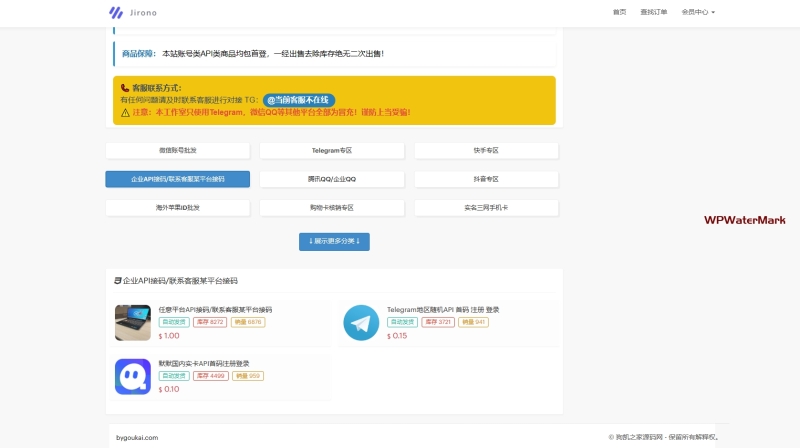Viewport: 800px width, 448px height.
Task: Open the blue ghost app product icon
Action: point(133,377)
